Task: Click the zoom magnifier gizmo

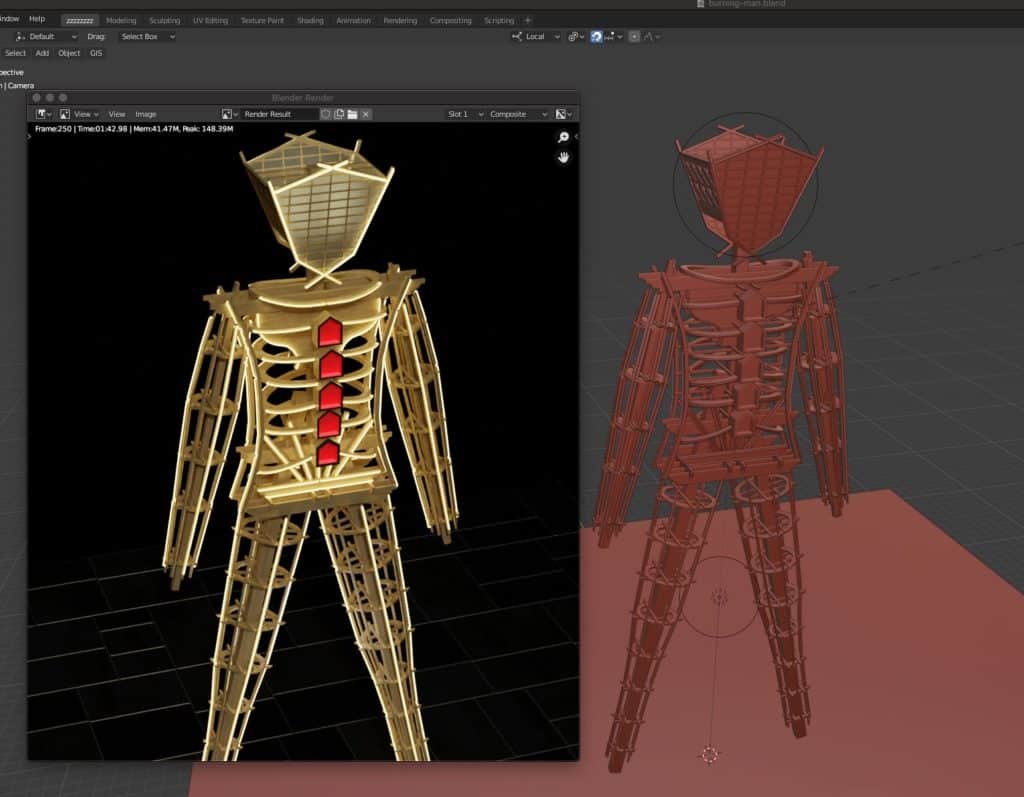Action: click(563, 137)
